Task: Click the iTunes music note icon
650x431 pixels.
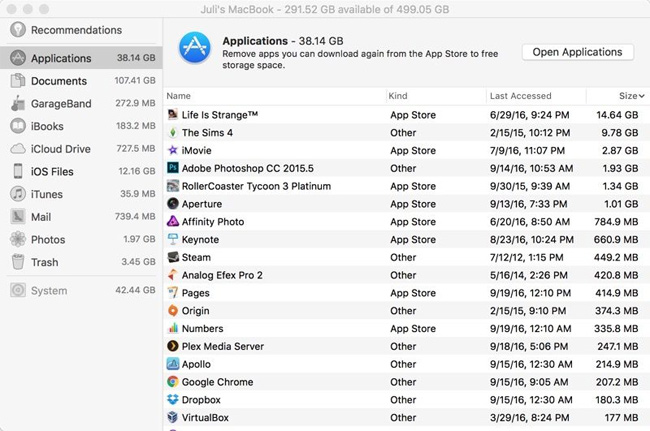Action: [18, 194]
